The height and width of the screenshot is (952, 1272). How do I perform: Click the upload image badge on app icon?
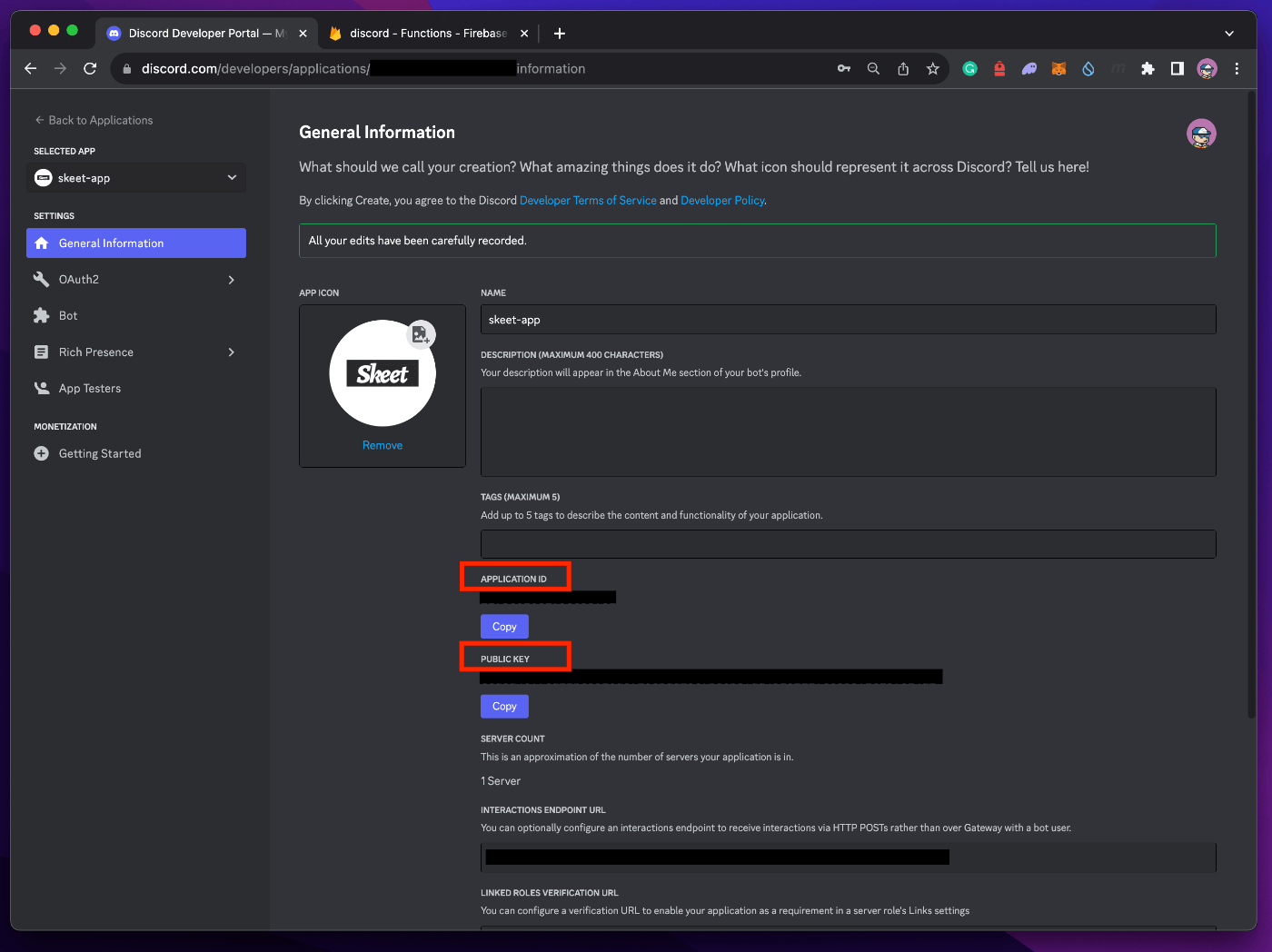(421, 335)
